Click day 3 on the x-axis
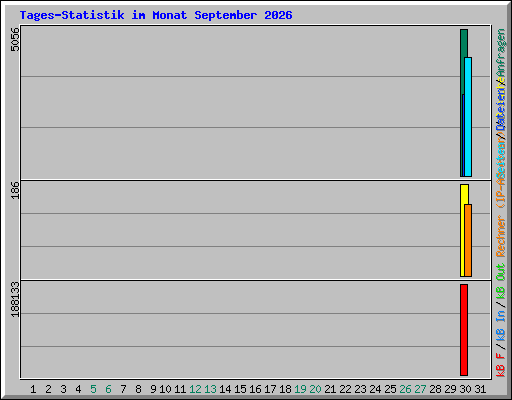512x400 pixels. click(x=63, y=389)
